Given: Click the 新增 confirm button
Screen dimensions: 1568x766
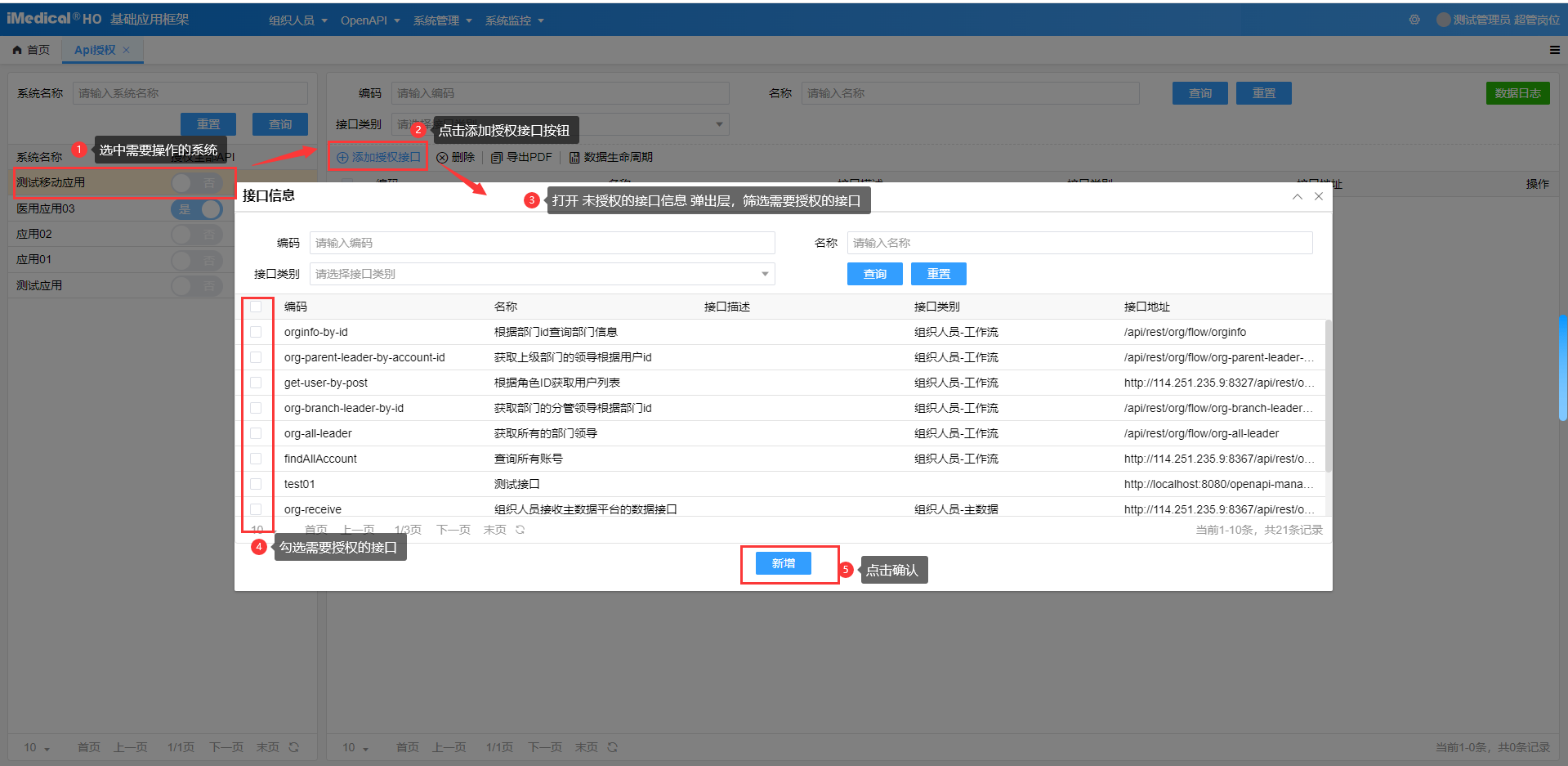Looking at the screenshot, I should [x=783, y=563].
